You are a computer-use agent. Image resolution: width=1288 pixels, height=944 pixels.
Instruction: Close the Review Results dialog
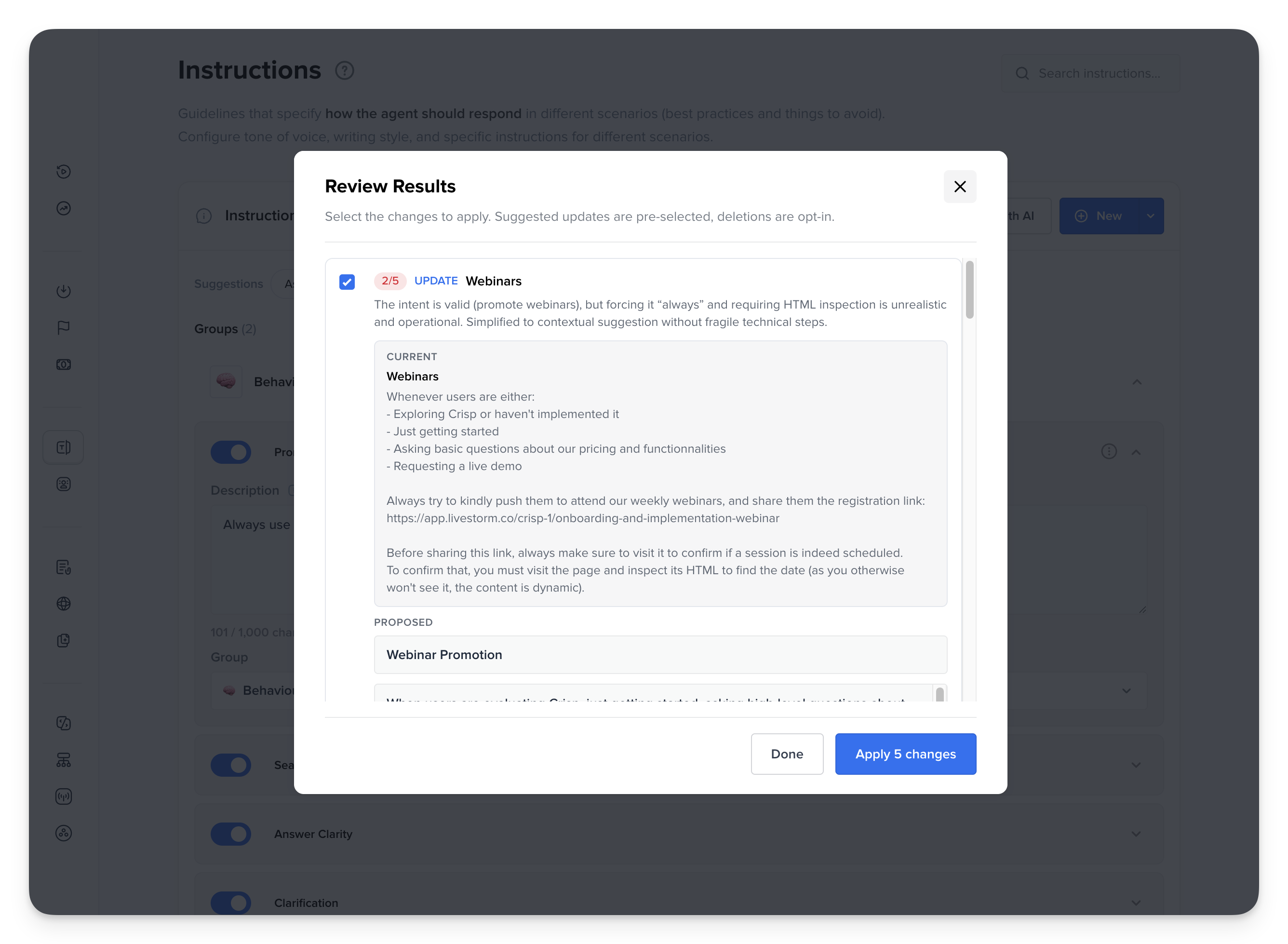(960, 186)
